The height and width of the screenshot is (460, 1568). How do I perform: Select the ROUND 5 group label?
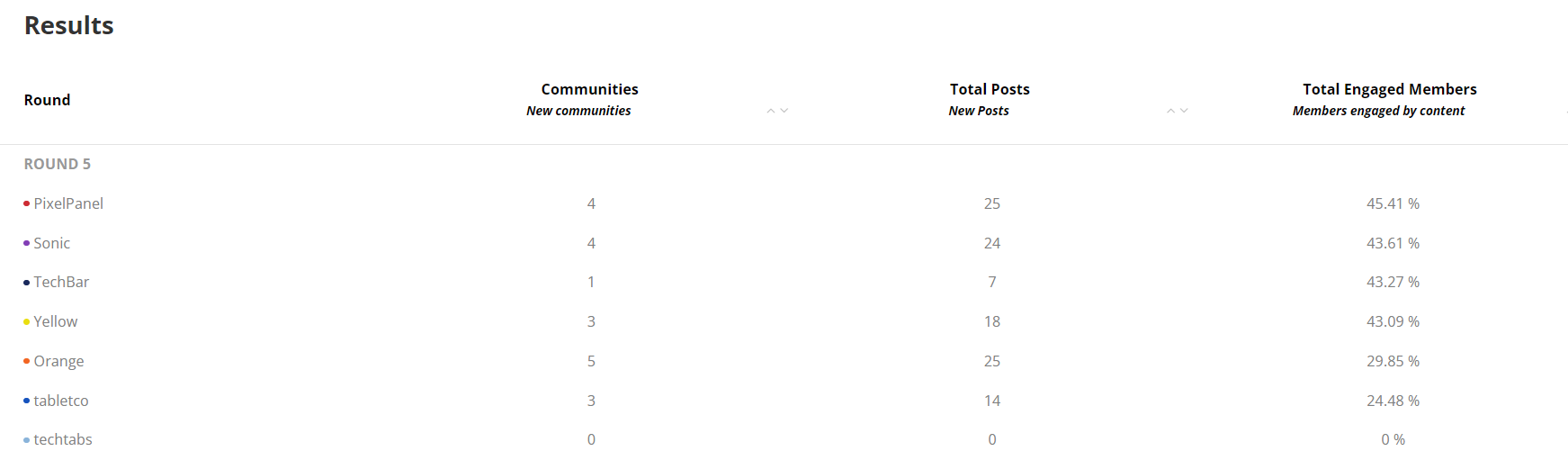[57, 164]
